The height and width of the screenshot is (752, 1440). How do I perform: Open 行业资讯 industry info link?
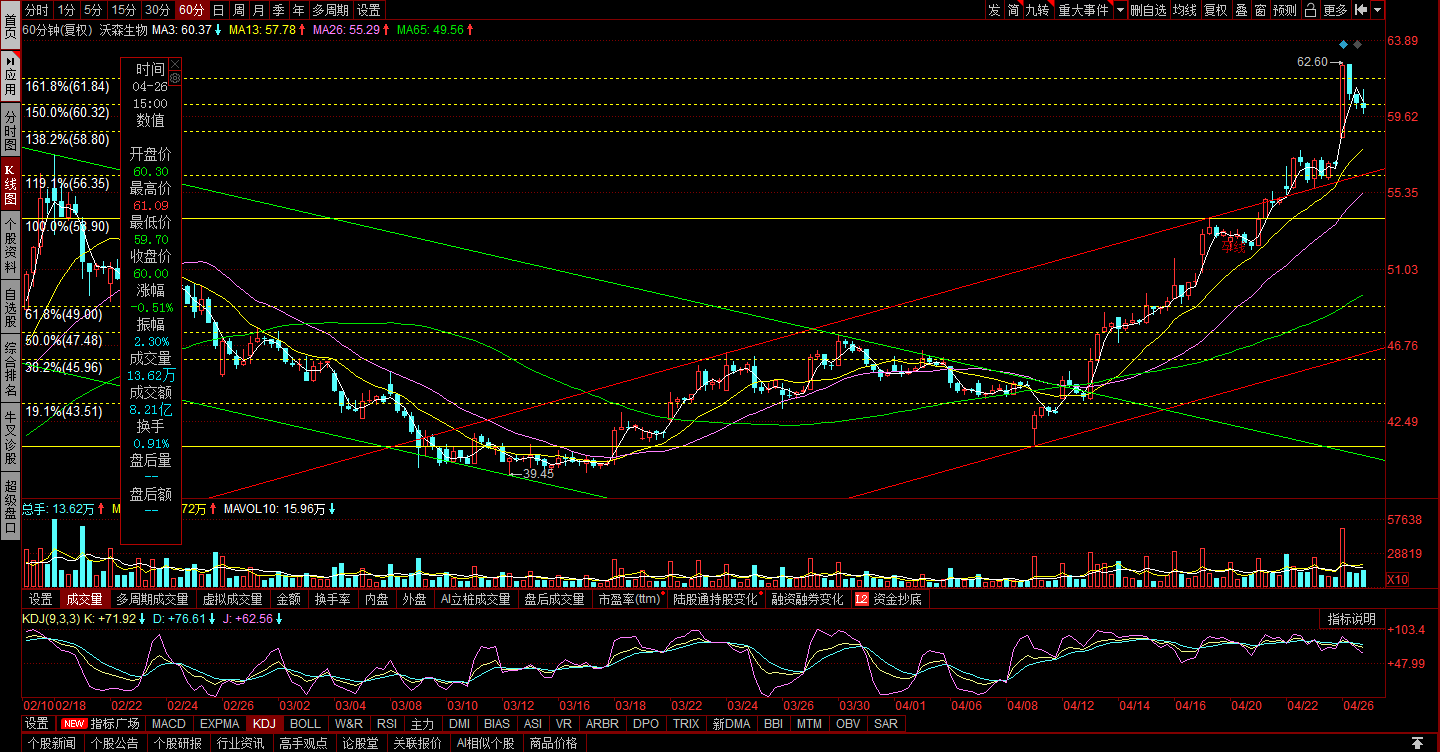click(240, 743)
